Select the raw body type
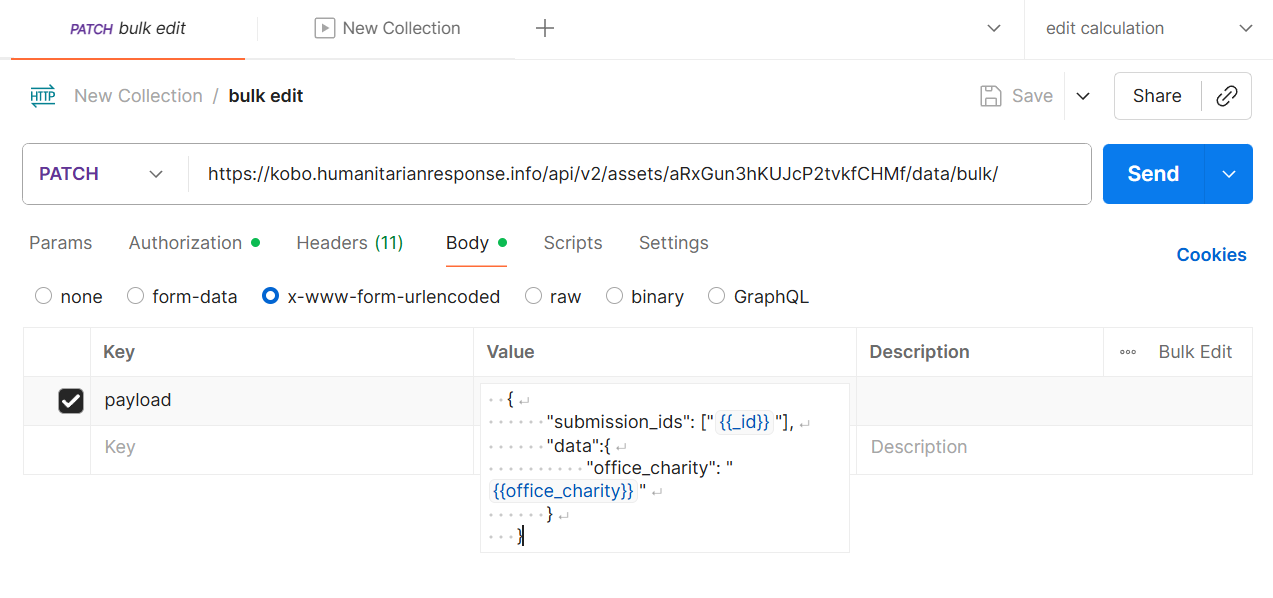 click(x=534, y=296)
